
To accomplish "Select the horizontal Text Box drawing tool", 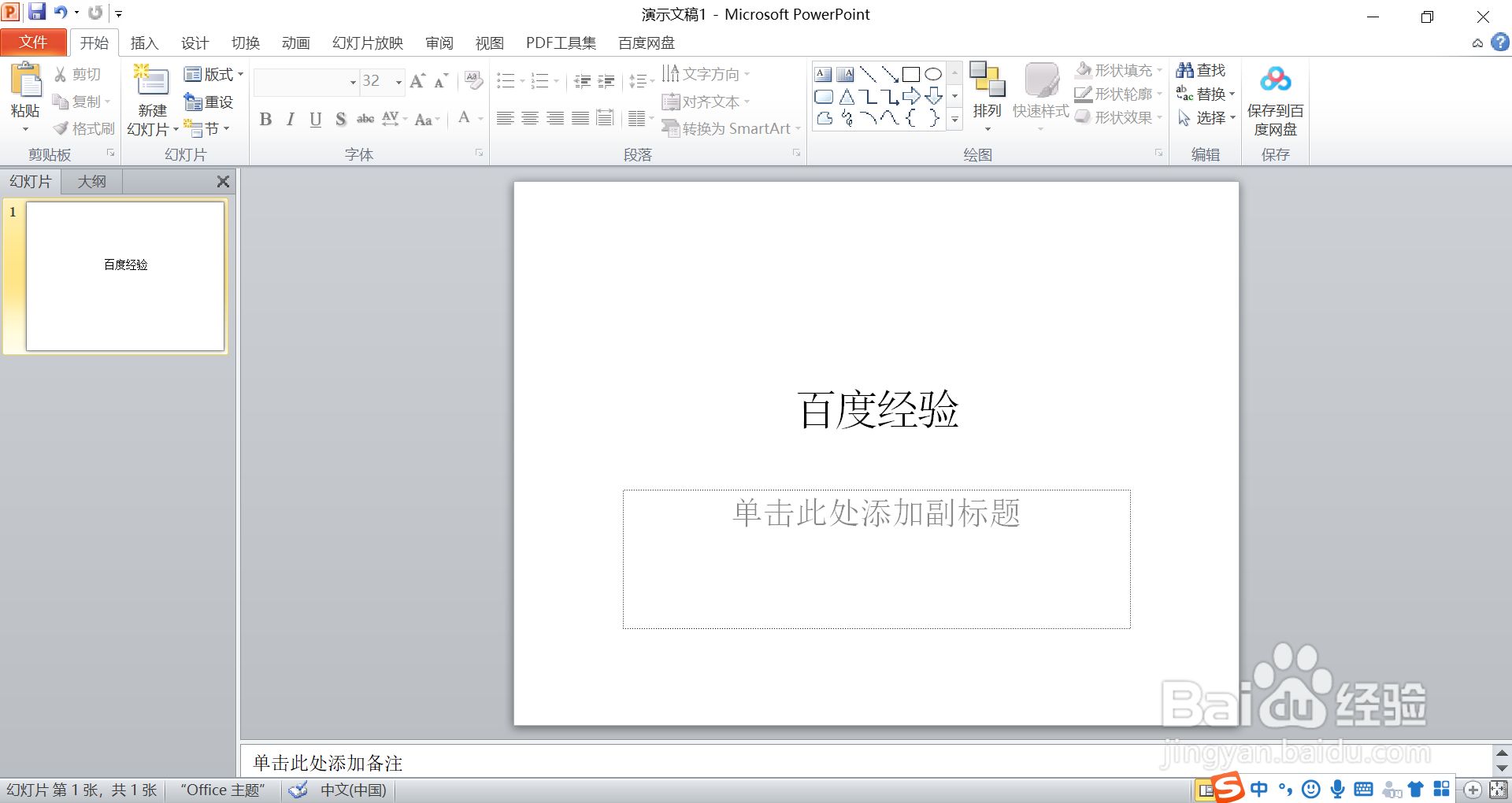I will [x=824, y=73].
